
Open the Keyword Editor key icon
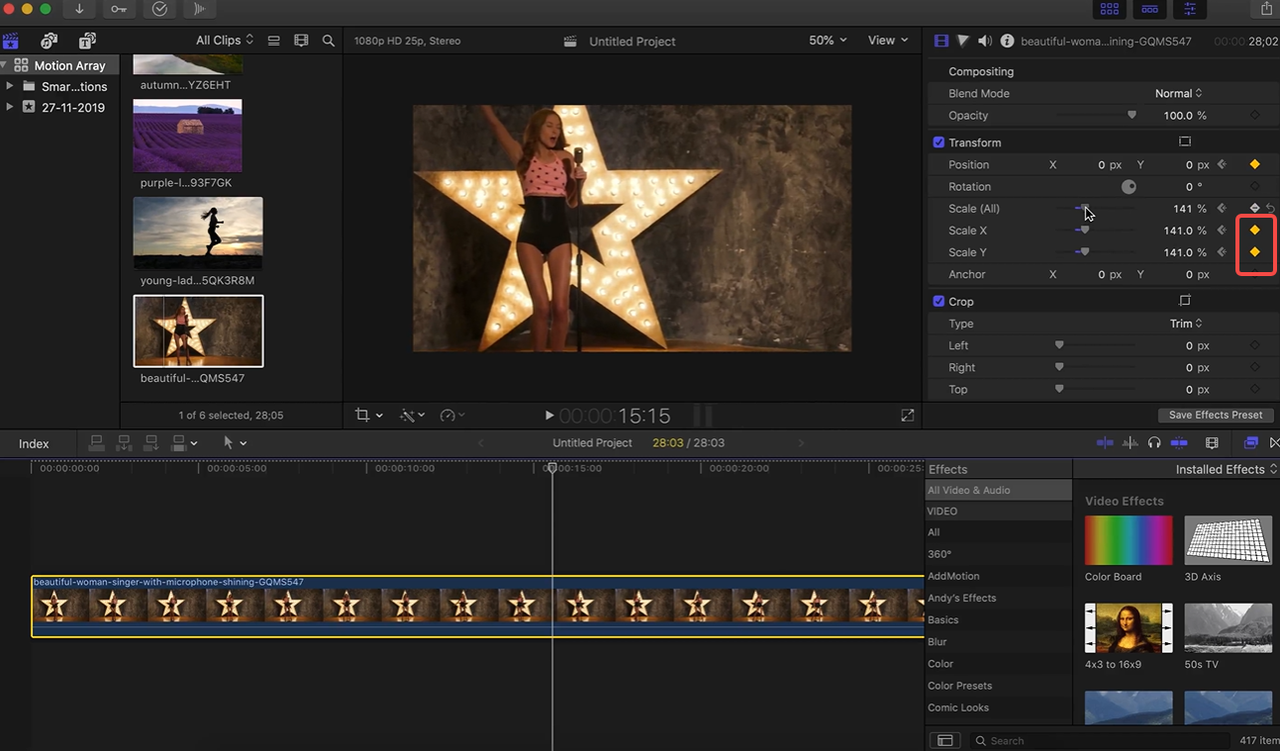[x=119, y=9]
